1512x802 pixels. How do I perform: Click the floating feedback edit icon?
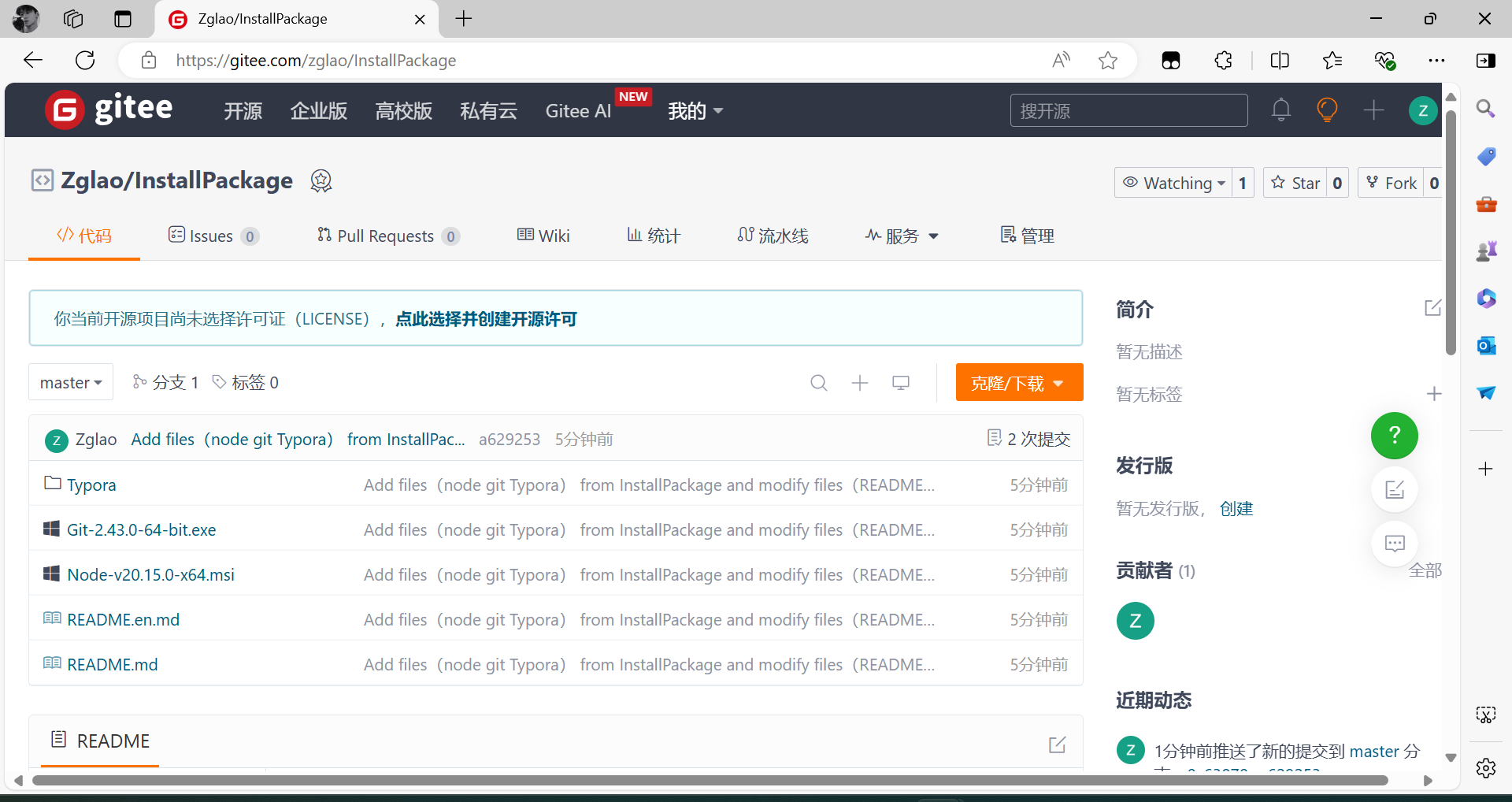click(x=1395, y=490)
